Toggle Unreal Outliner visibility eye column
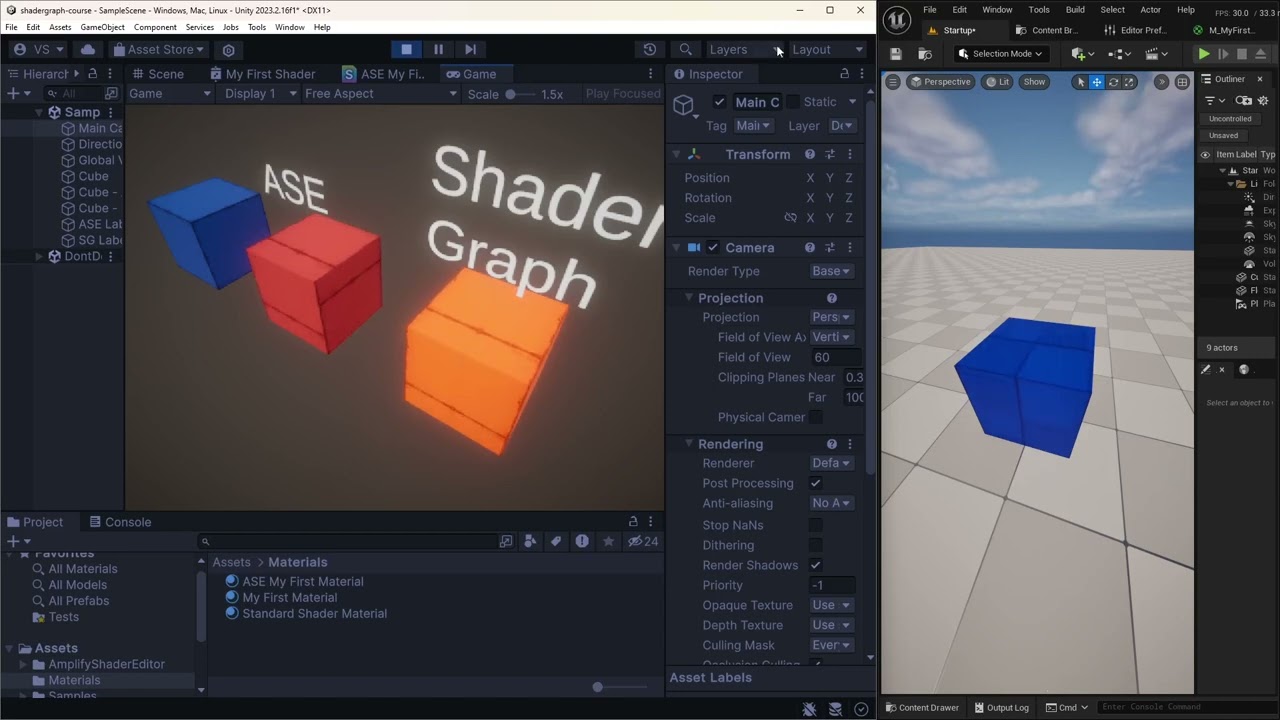 (1205, 155)
